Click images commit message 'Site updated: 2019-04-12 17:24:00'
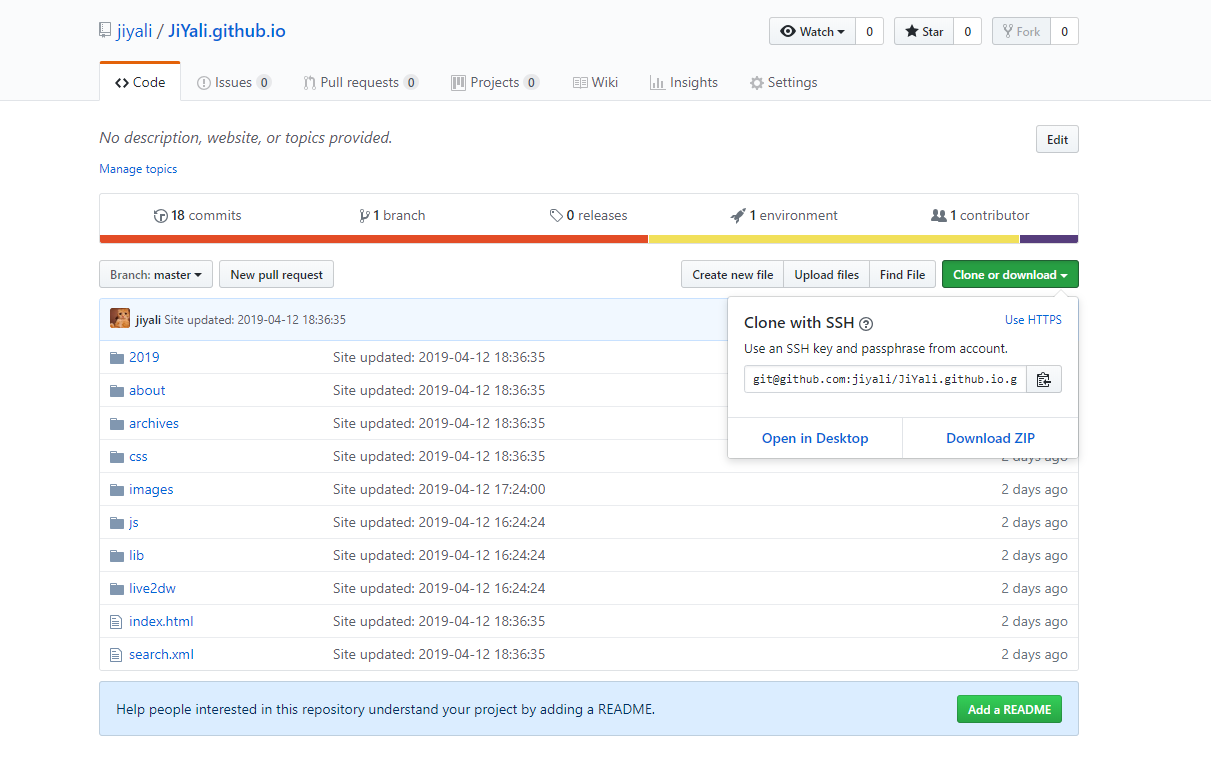 [439, 489]
